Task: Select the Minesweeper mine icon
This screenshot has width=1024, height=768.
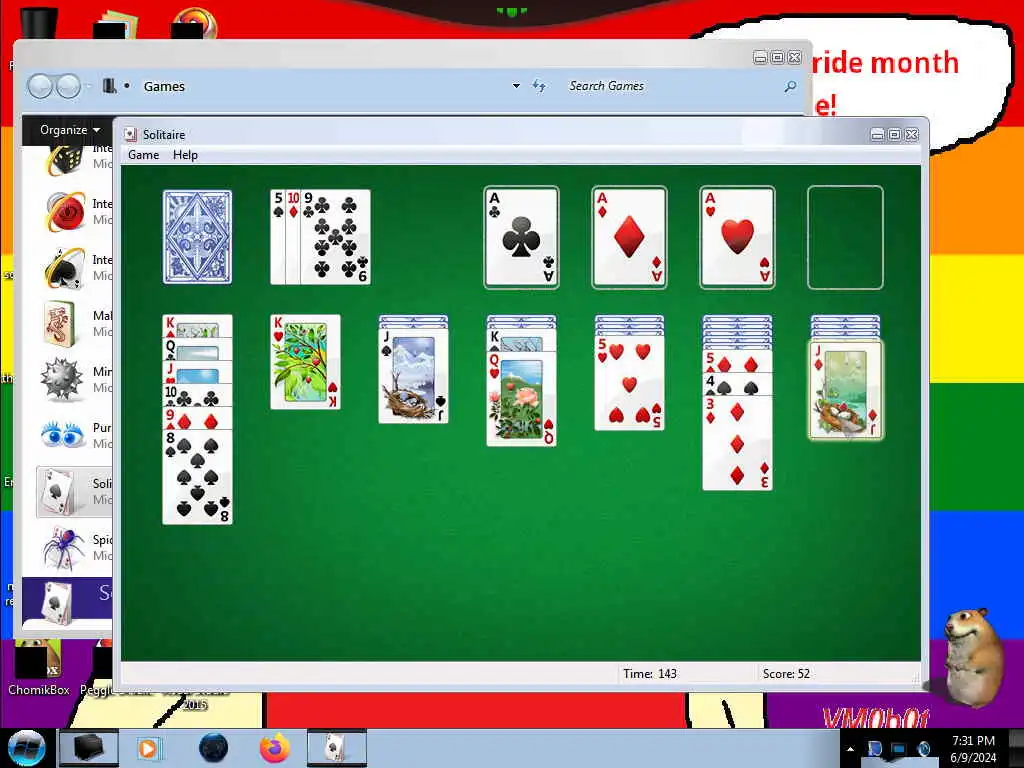Action: click(61, 379)
